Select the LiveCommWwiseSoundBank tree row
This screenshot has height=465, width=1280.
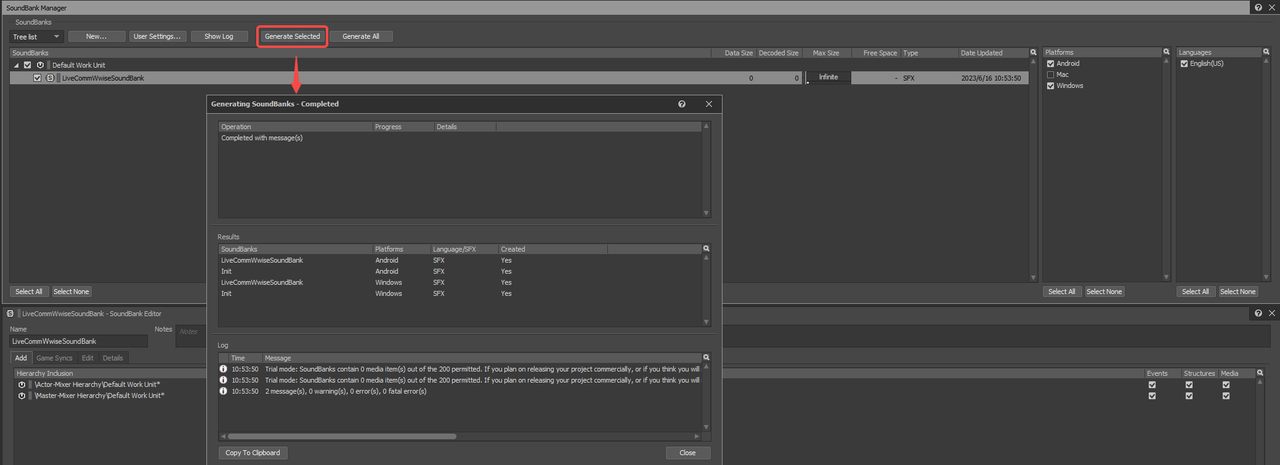click(518, 77)
